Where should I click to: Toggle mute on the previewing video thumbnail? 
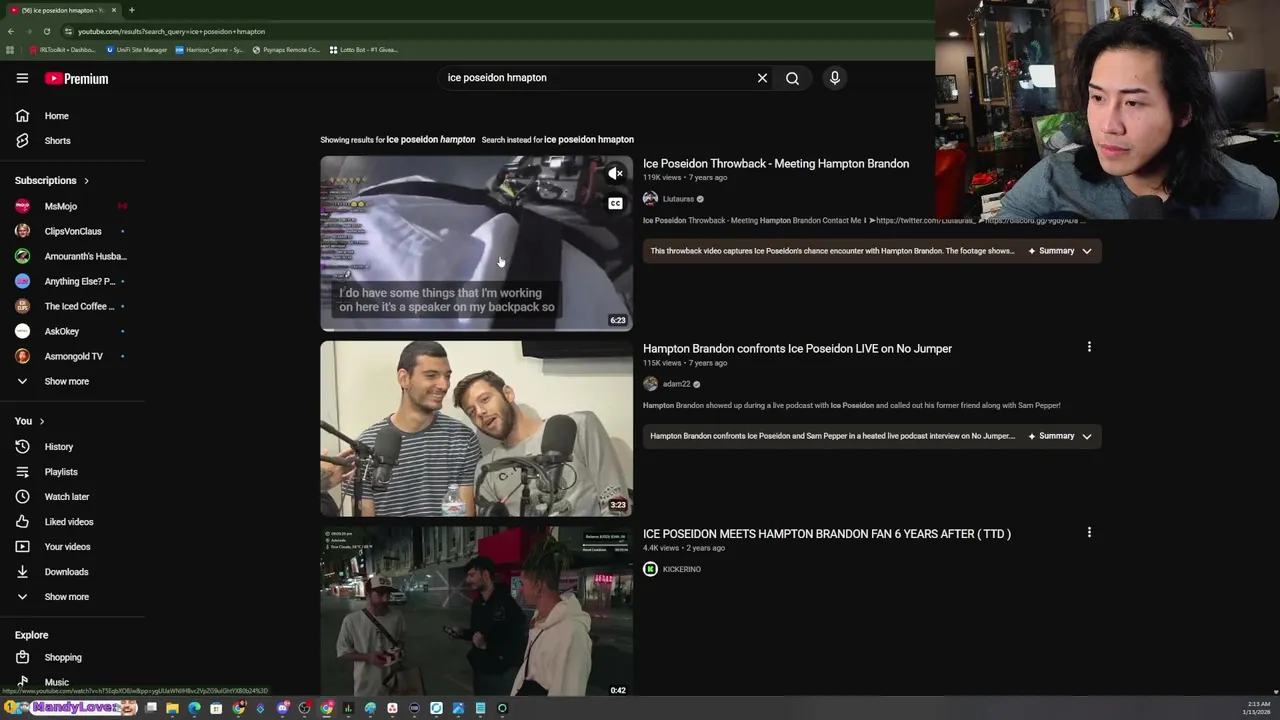616,174
